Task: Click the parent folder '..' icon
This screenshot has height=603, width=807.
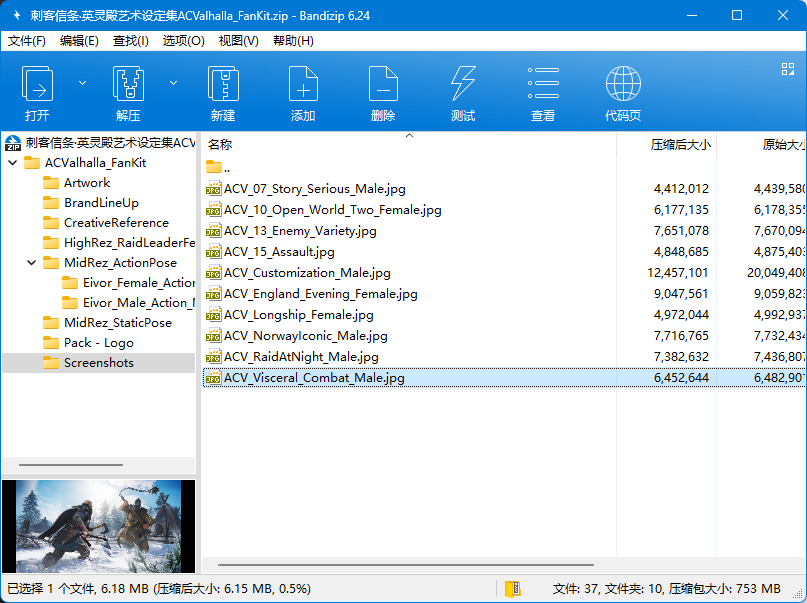Action: (x=214, y=167)
